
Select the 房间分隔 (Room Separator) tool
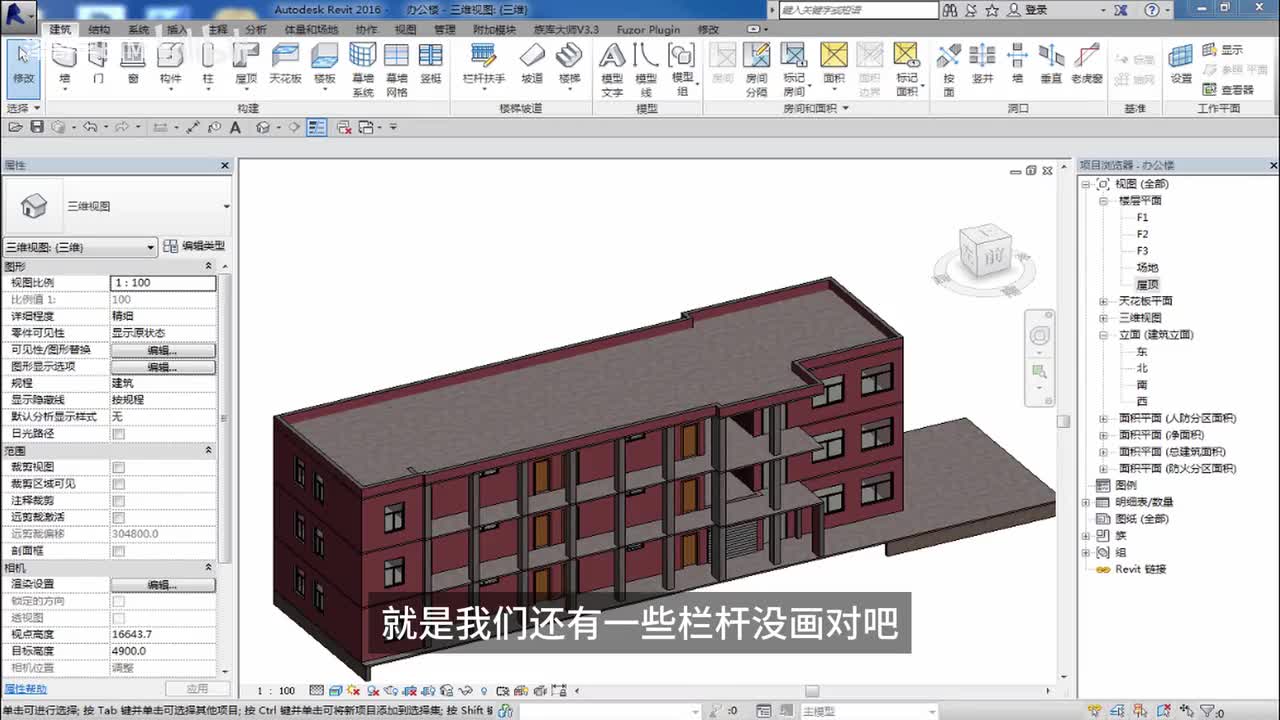point(757,69)
